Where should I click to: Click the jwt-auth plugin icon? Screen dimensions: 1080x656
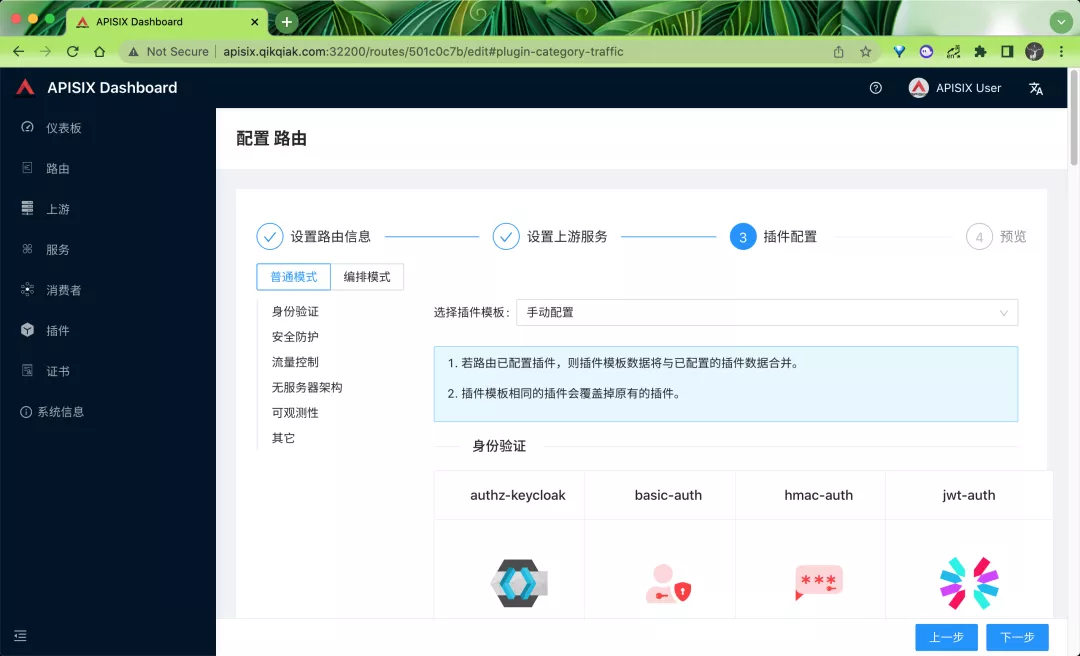(968, 583)
